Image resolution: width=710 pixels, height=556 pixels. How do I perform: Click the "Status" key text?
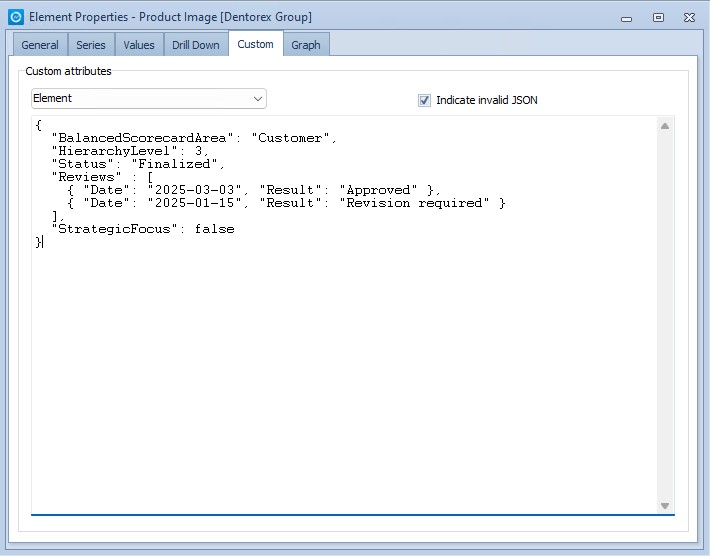82,164
